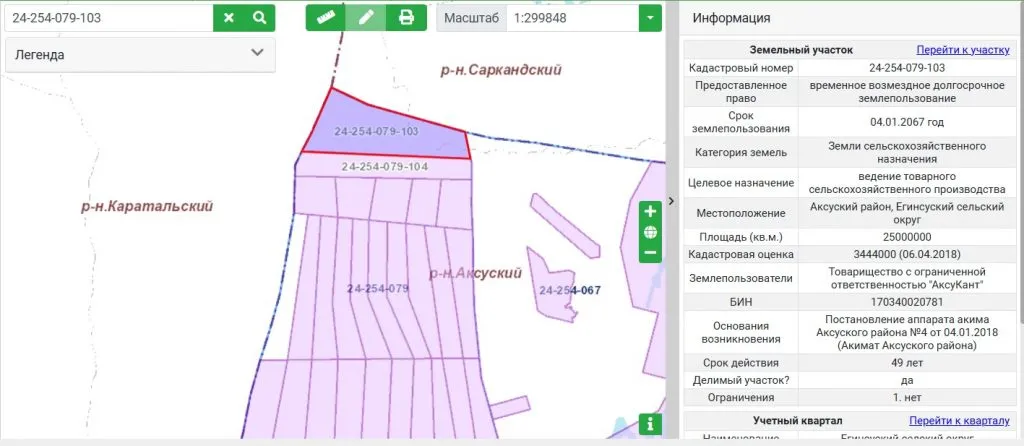The image size is (1024, 446).
Task: Open the green info button on map
Action: [x=650, y=423]
